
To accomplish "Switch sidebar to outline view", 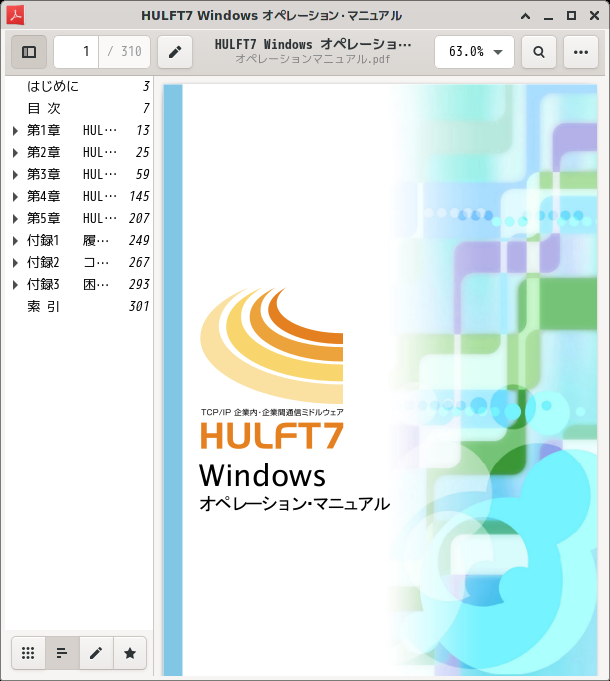I will [x=62, y=653].
